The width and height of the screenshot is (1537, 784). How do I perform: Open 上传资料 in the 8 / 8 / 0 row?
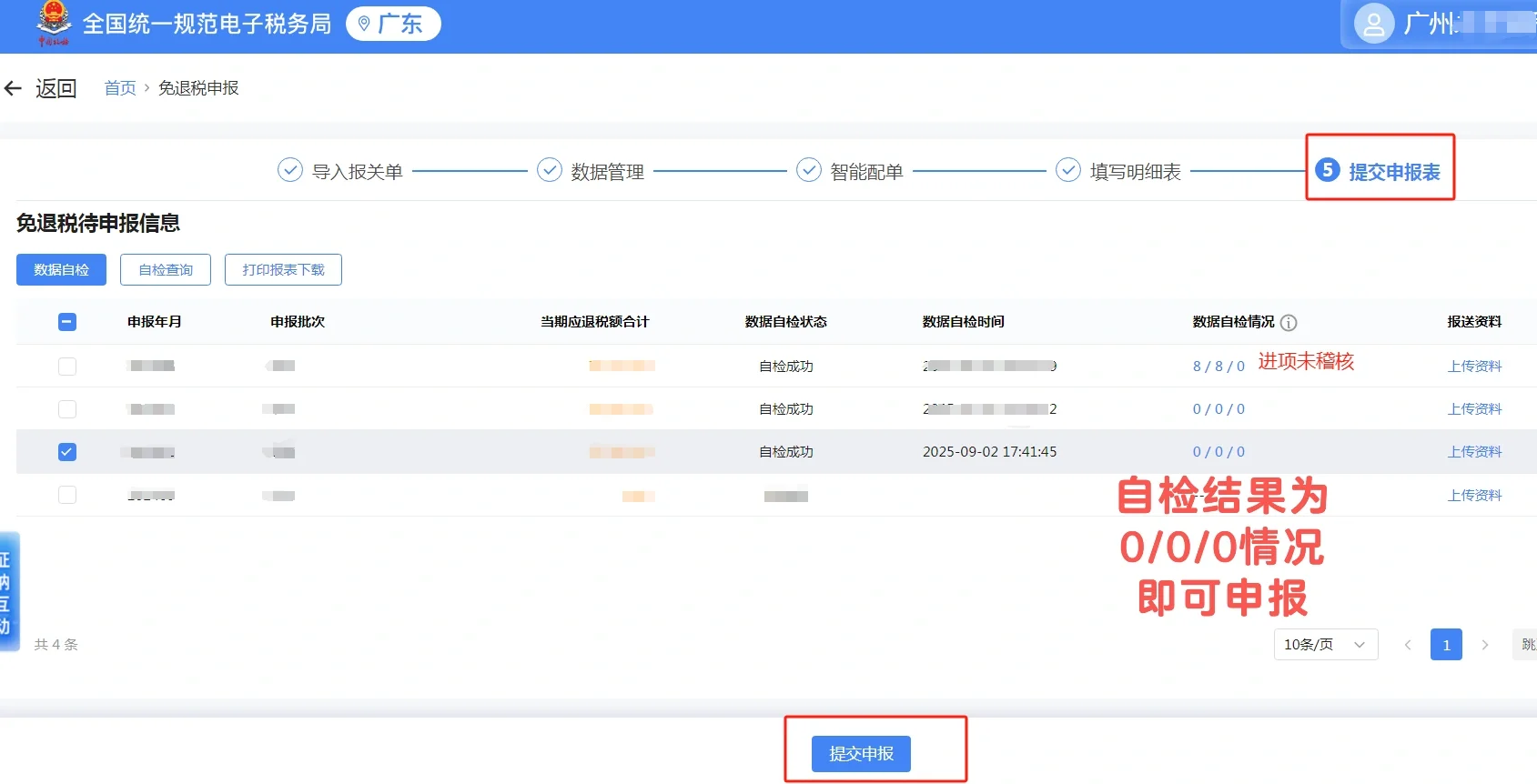(x=1474, y=367)
